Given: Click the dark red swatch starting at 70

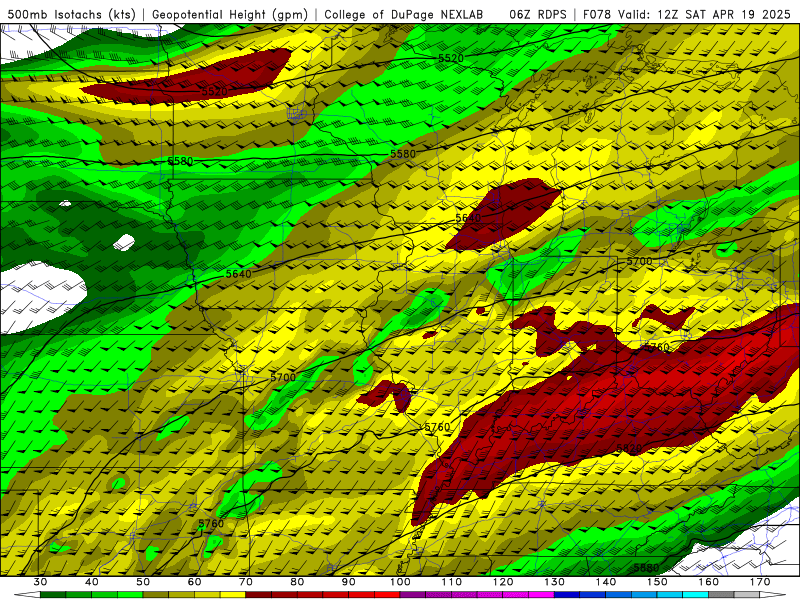Looking at the screenshot, I should tap(259, 595).
